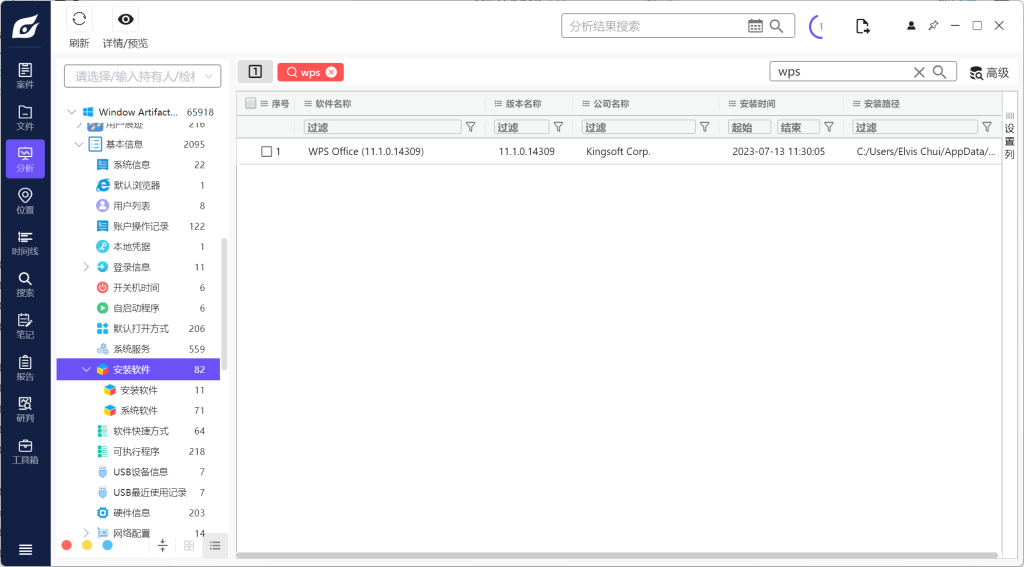The width and height of the screenshot is (1024, 567).
Task: Open the 工具箱 toolbox sidebar icon
Action: point(25,451)
